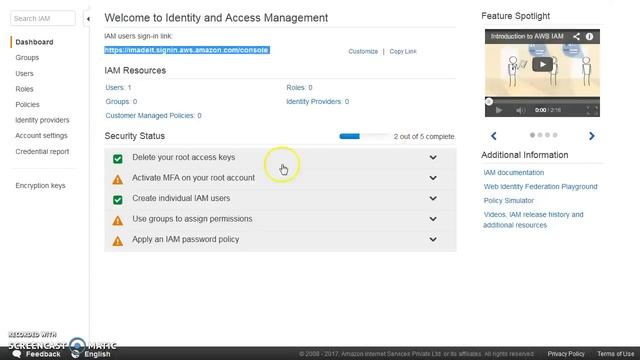Image resolution: width=640 pixels, height=360 pixels.
Task: Expand Apply an IAM password policy
Action: coord(433,240)
